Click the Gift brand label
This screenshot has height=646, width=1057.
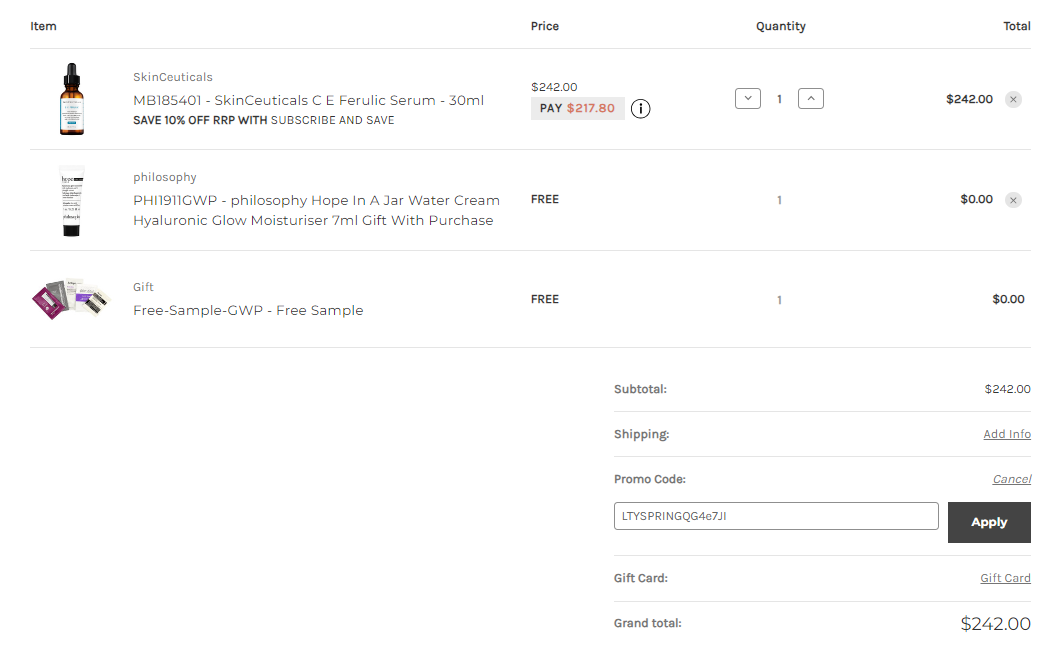coord(143,287)
